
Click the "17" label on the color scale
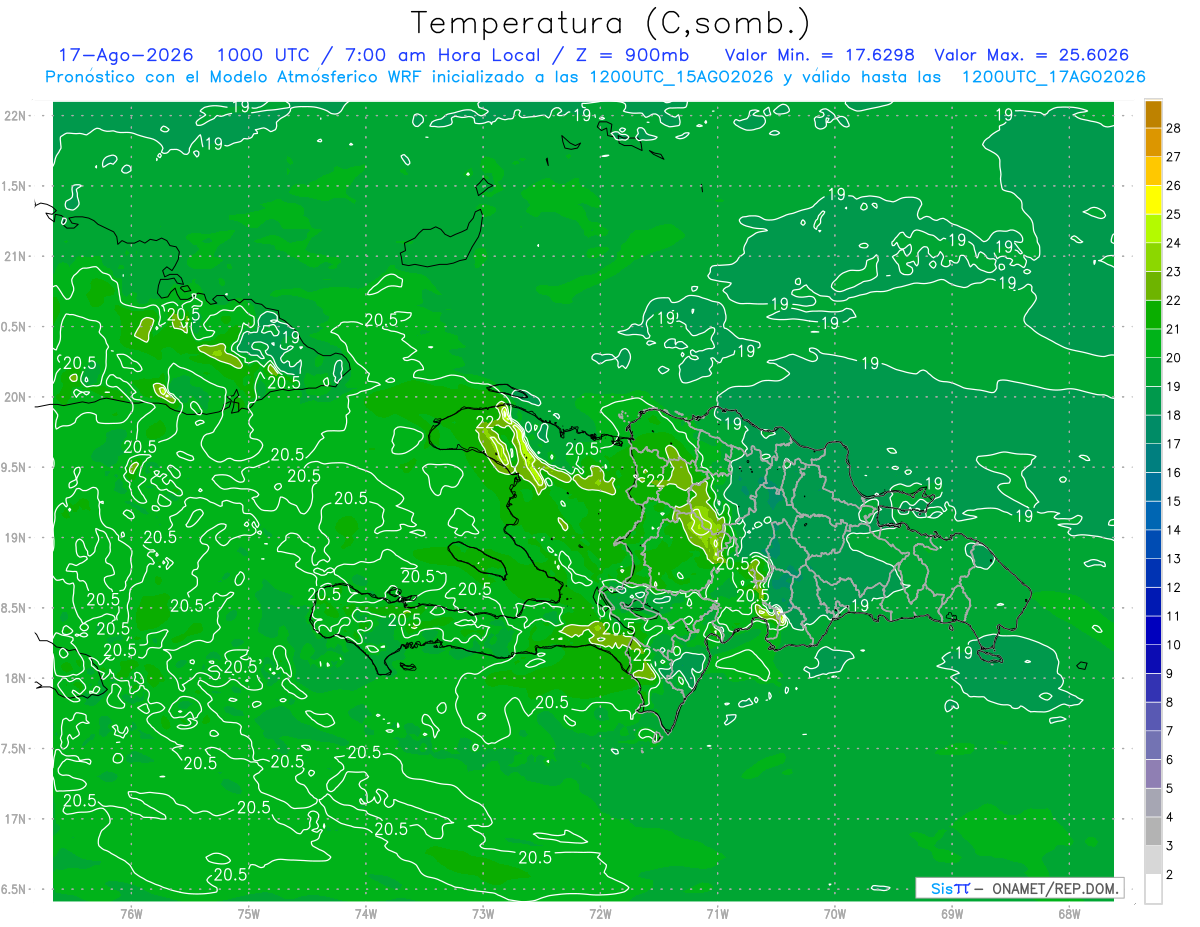point(1173,443)
